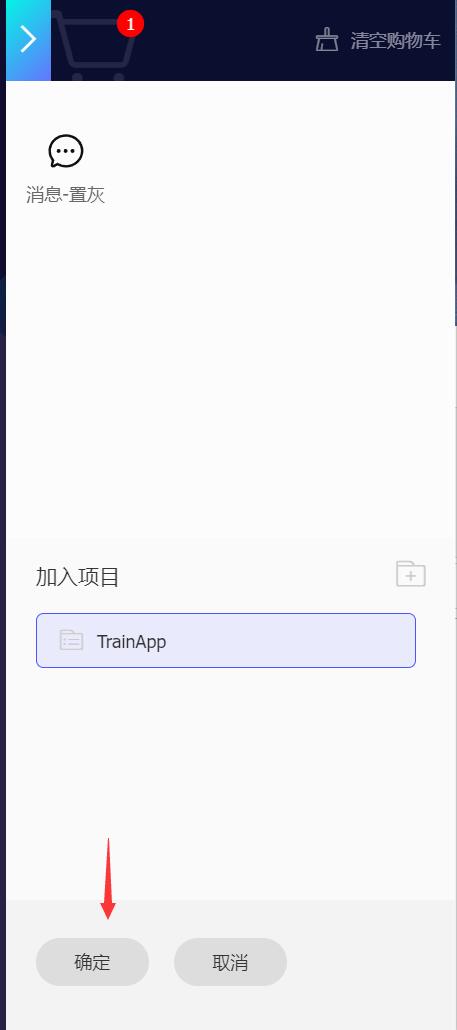Click the 消息-置灰 item label

66,195
